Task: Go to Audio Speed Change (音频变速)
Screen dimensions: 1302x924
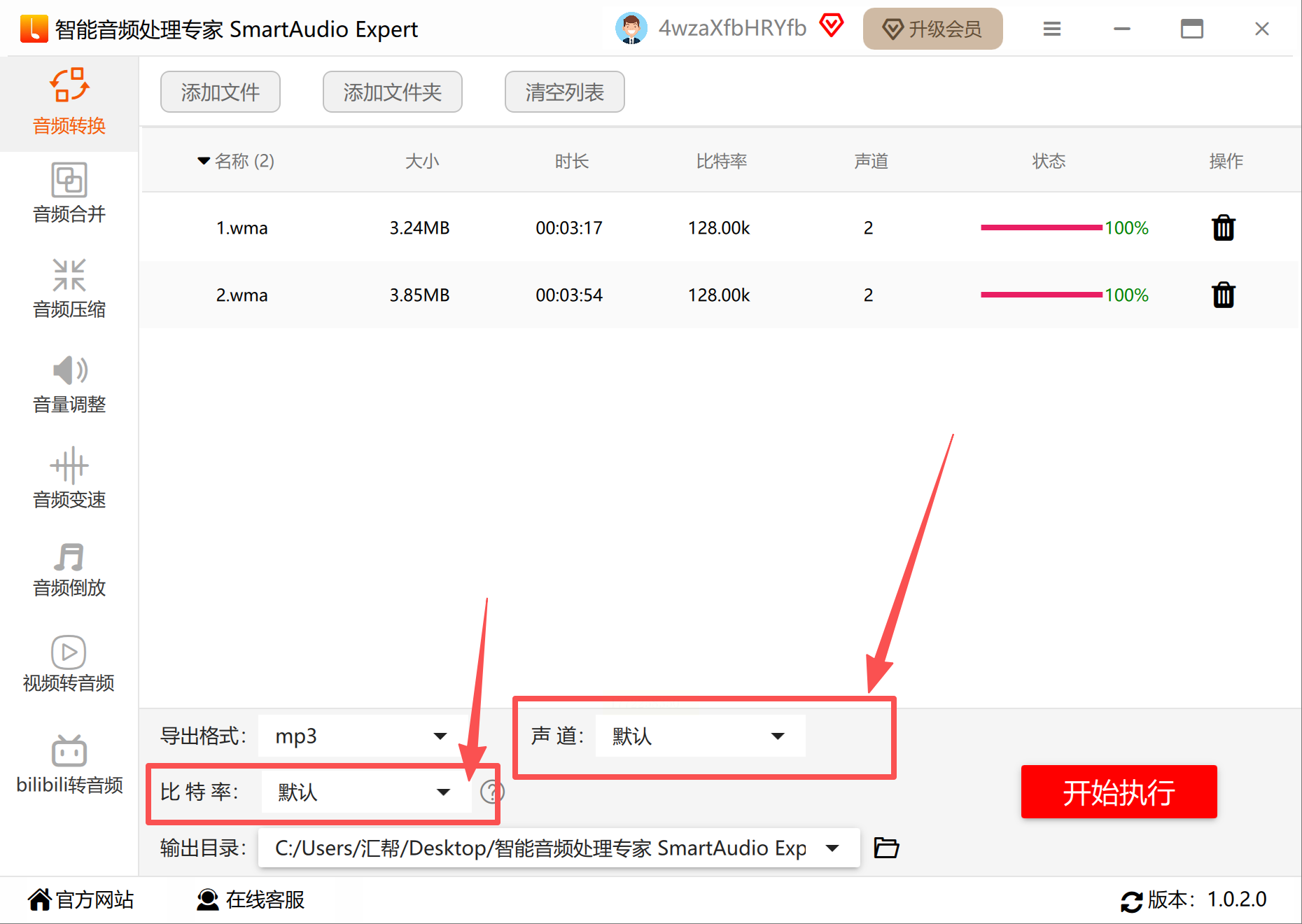Action: [69, 479]
